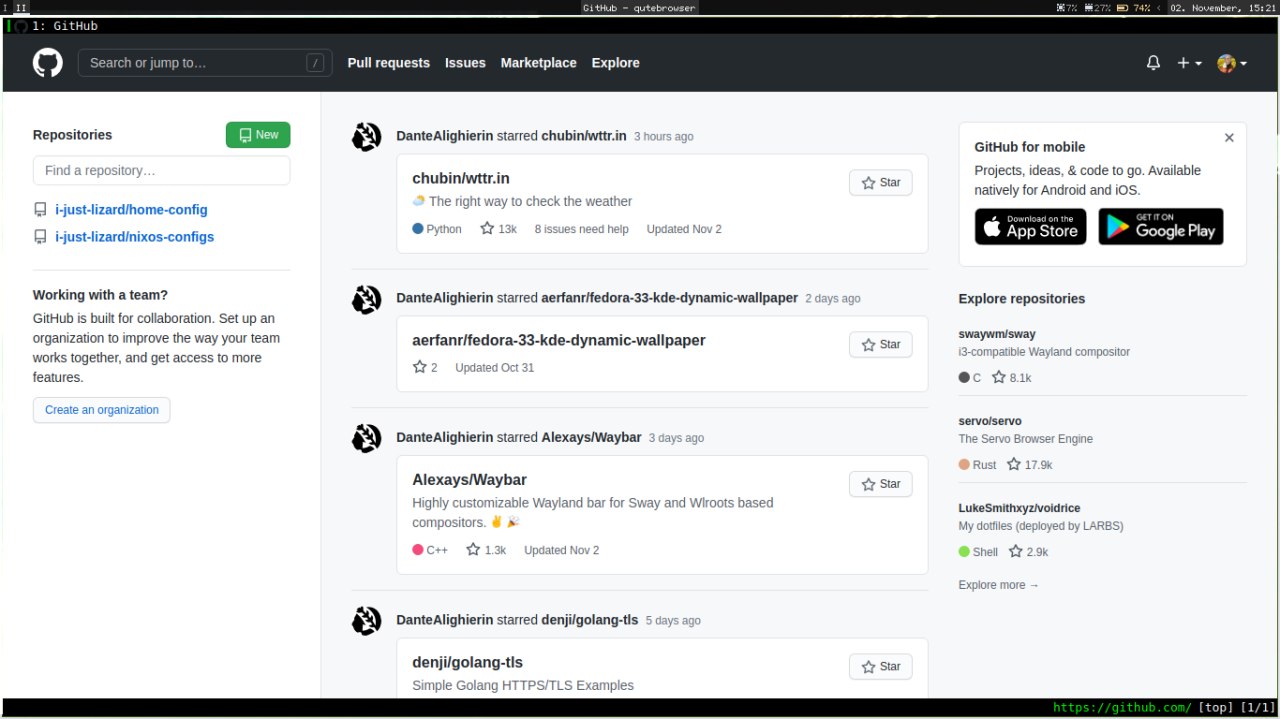Click avatar next to golang-tls activity

click(367, 621)
